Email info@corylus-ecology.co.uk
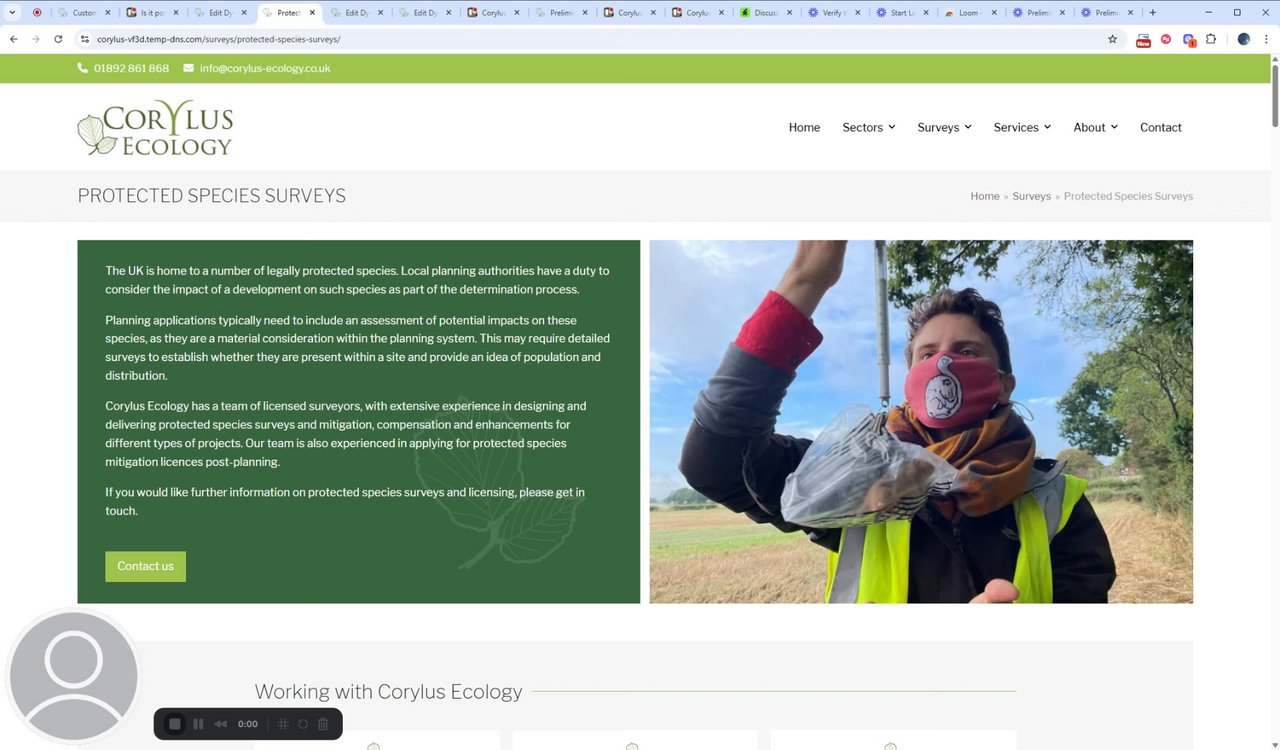The width and height of the screenshot is (1280, 750). (x=265, y=68)
